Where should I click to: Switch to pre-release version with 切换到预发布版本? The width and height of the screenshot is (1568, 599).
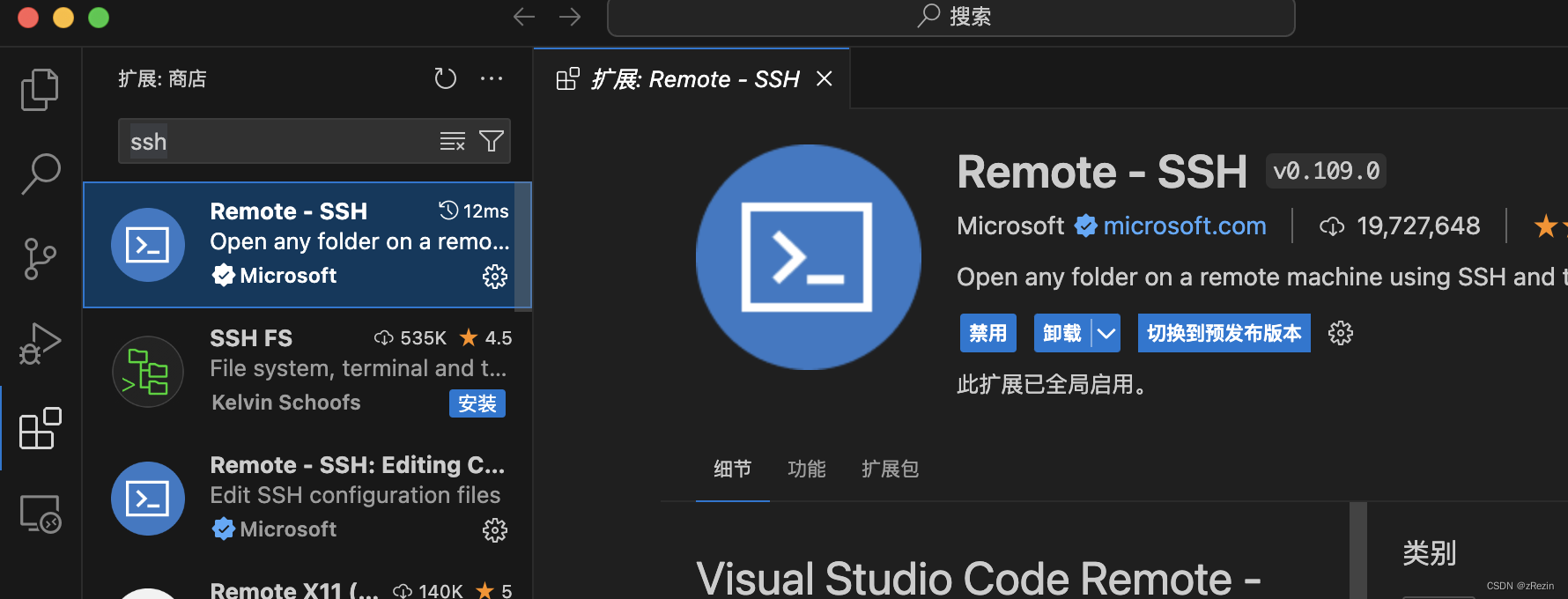click(x=1224, y=333)
